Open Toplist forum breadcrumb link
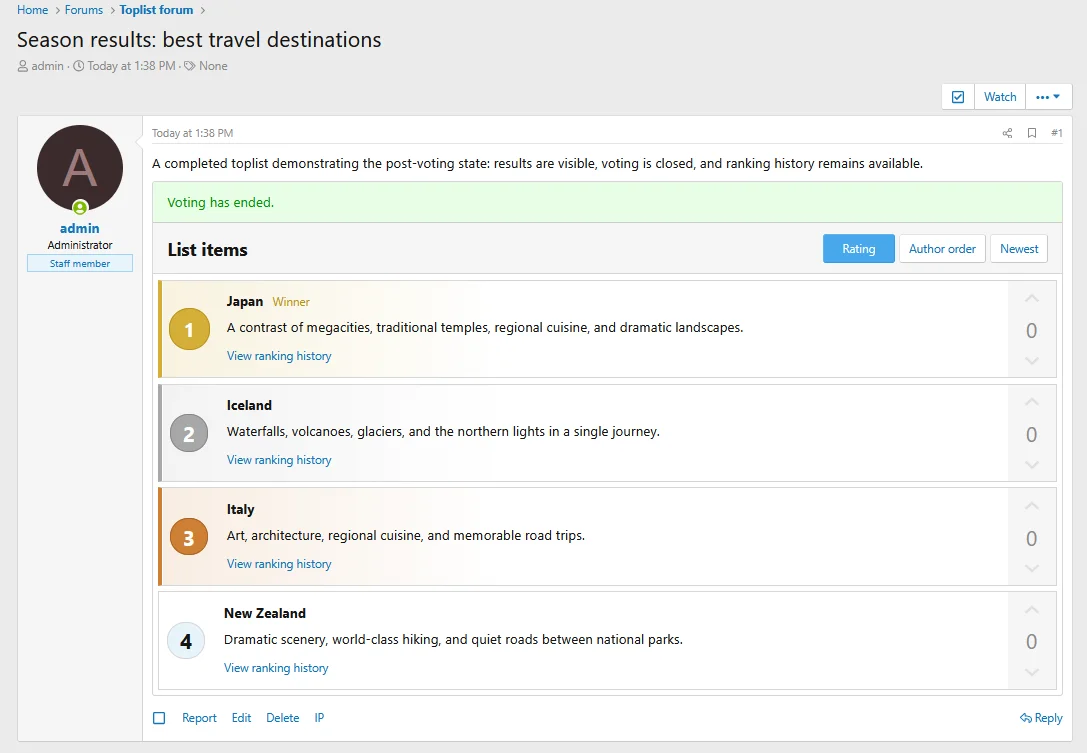This screenshot has width=1087, height=753. click(156, 10)
